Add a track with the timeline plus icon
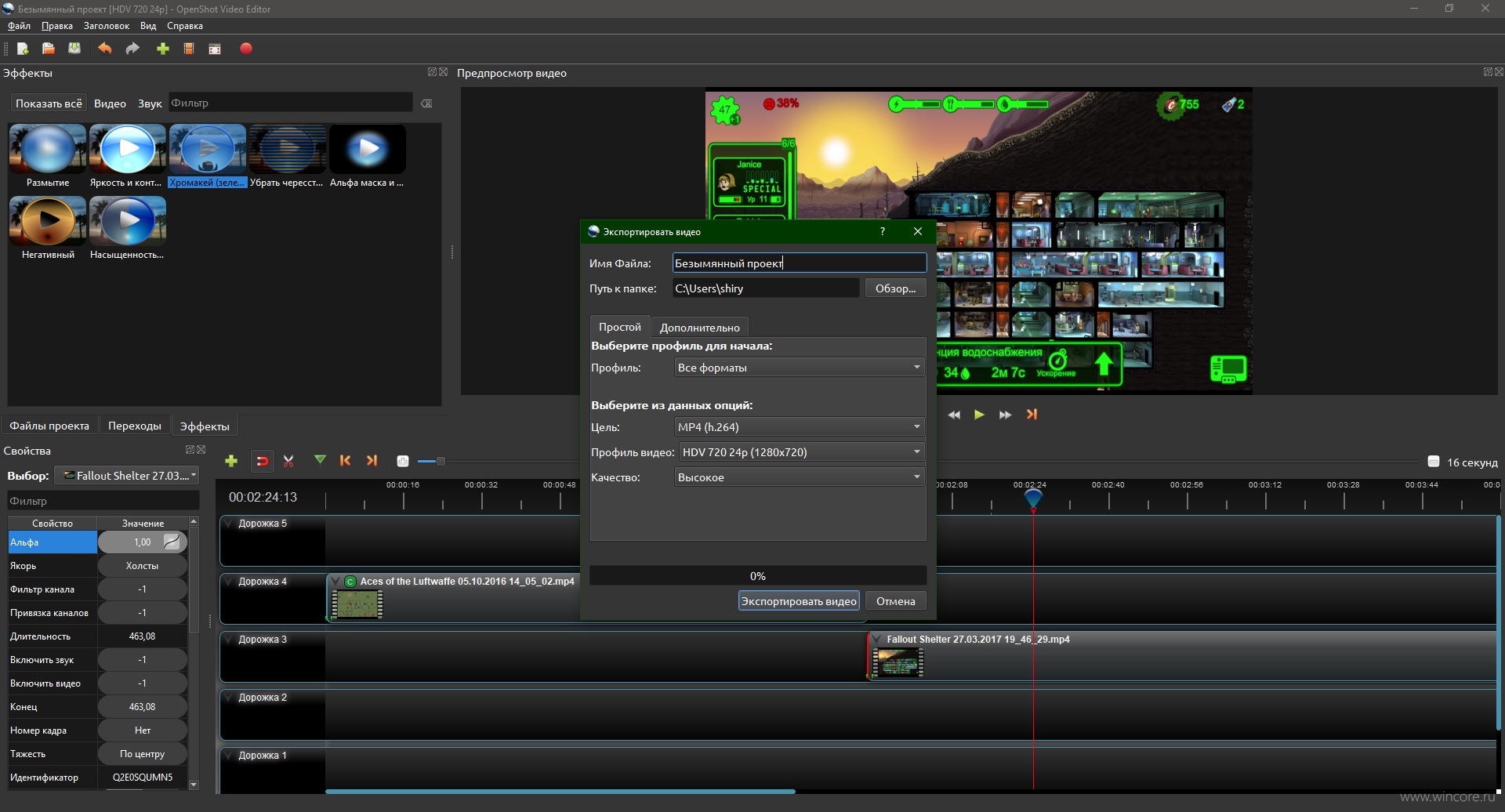Viewport: 1505px width, 812px height. click(231, 461)
